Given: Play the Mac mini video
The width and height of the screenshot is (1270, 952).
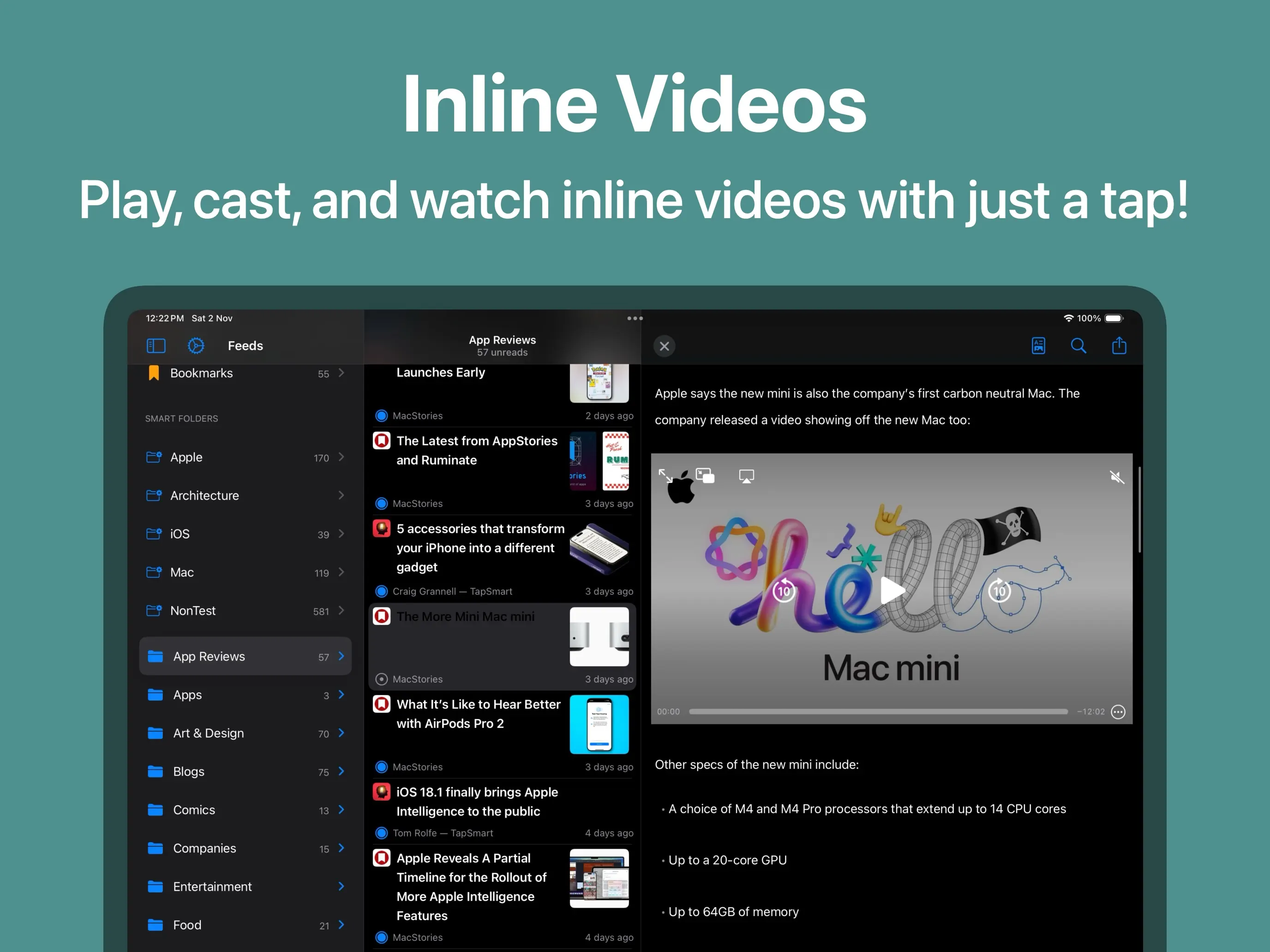Looking at the screenshot, I should coord(892,590).
